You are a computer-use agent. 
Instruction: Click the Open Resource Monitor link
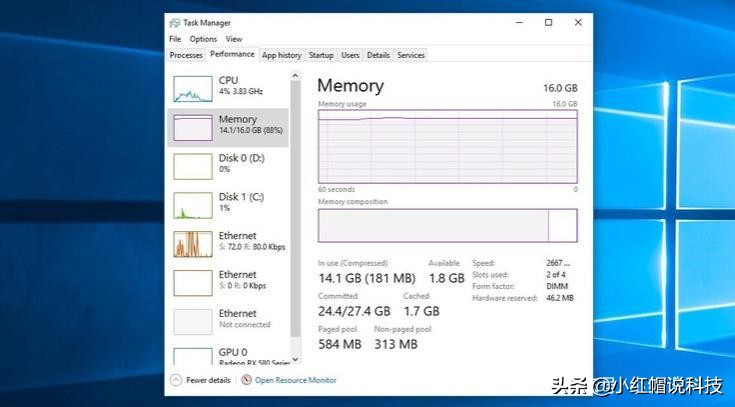[295, 380]
